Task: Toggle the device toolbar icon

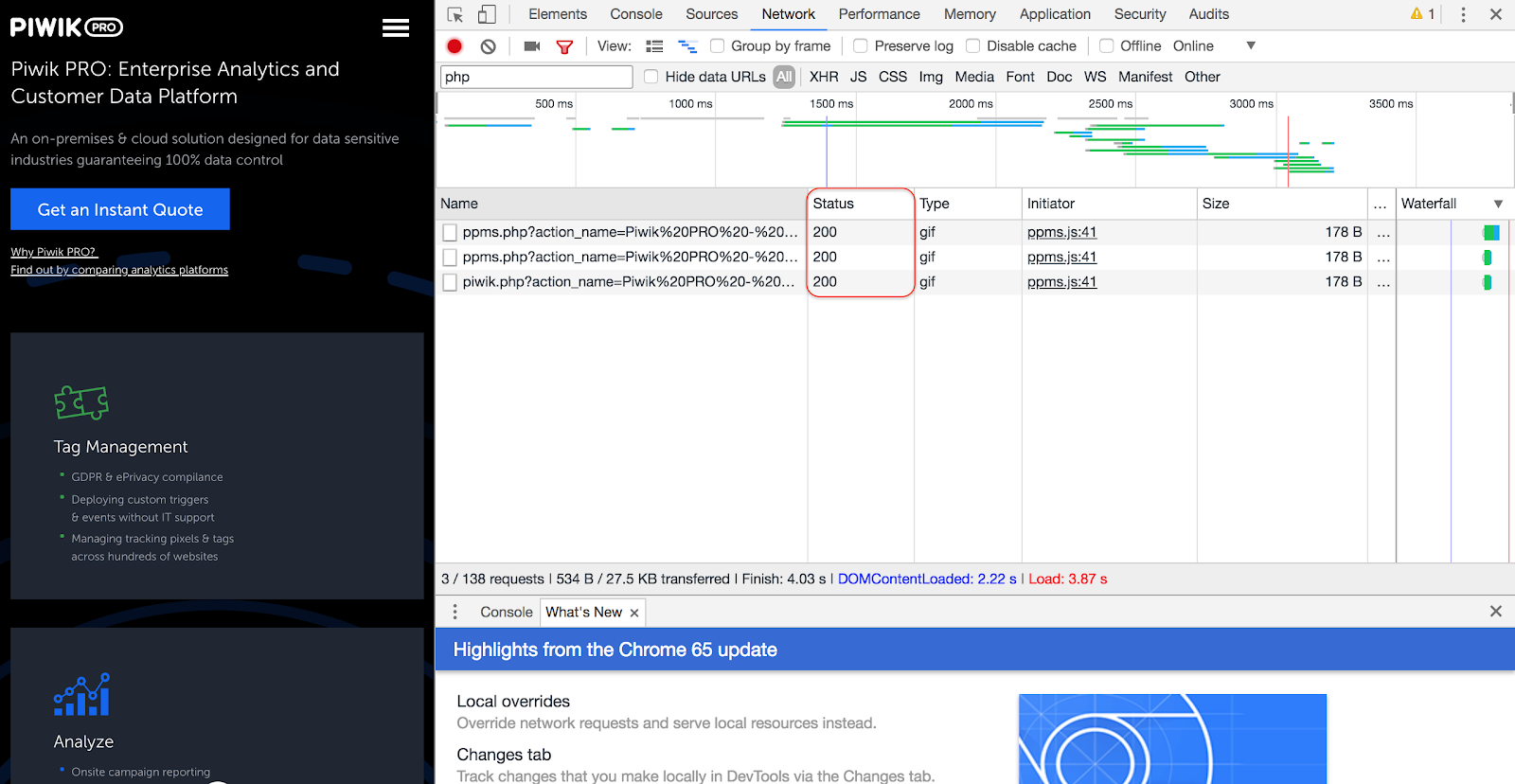Action: click(x=487, y=14)
